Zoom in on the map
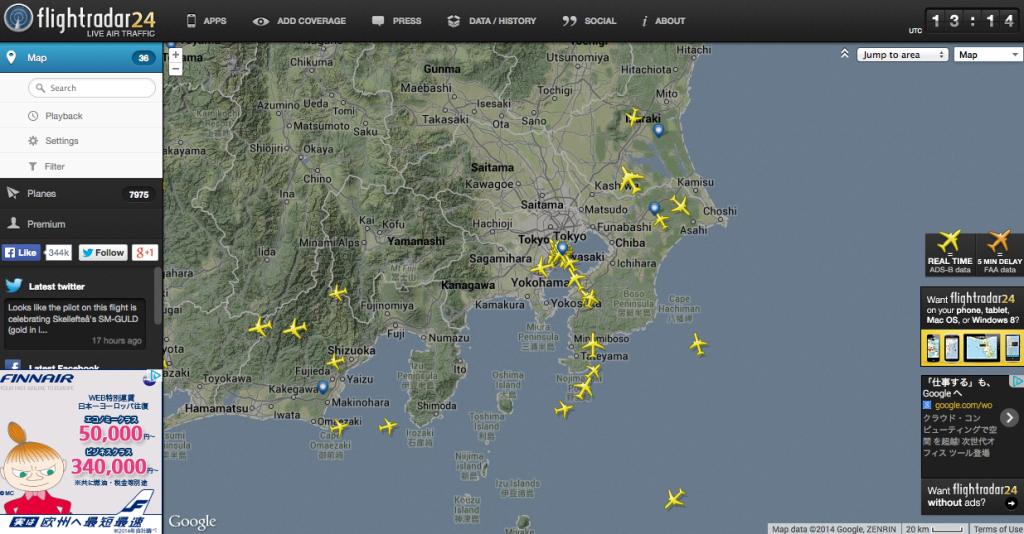The height and width of the screenshot is (534, 1024). click(x=176, y=55)
